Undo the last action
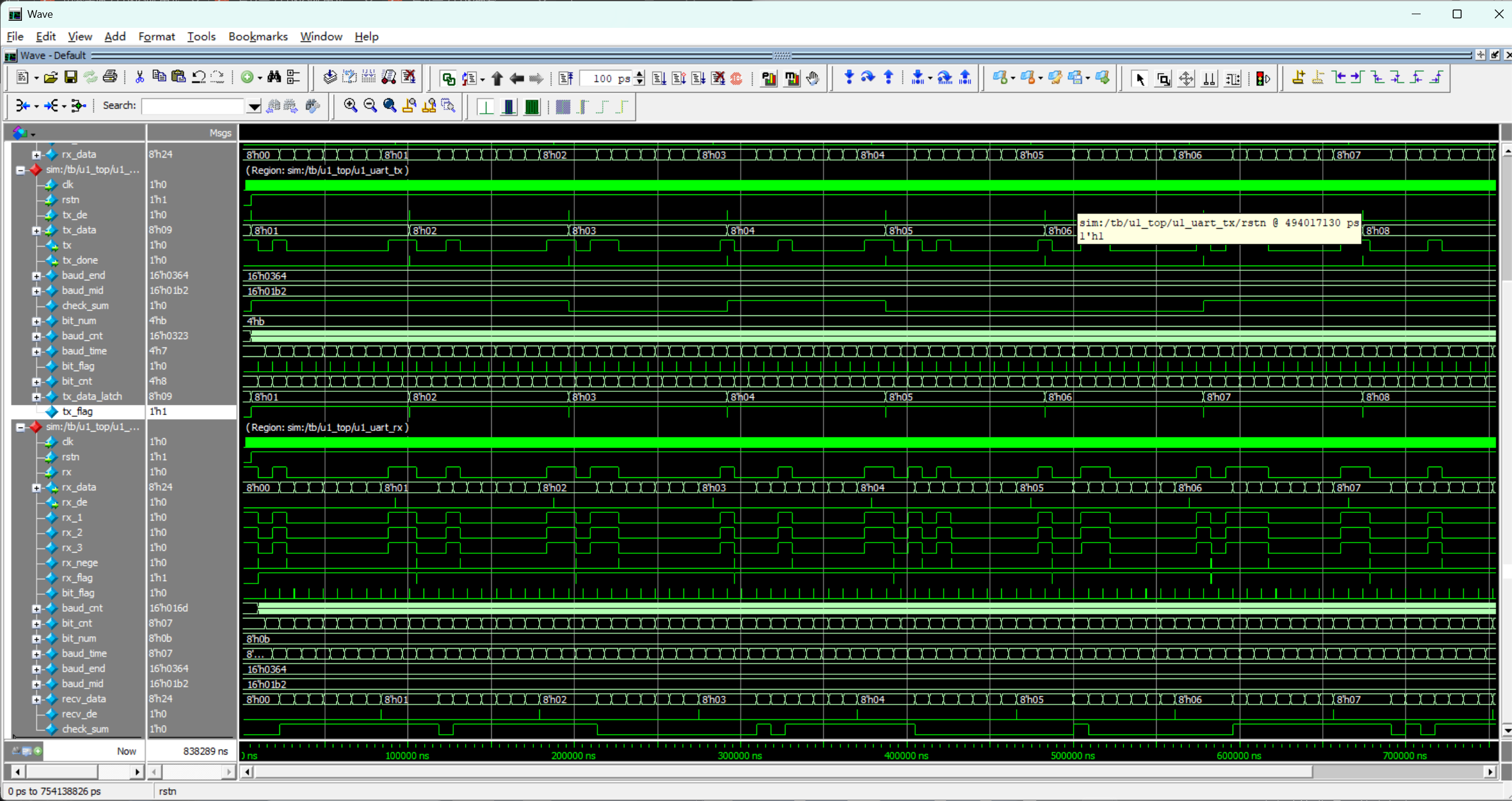Viewport: 1512px width, 801px height. click(x=199, y=78)
